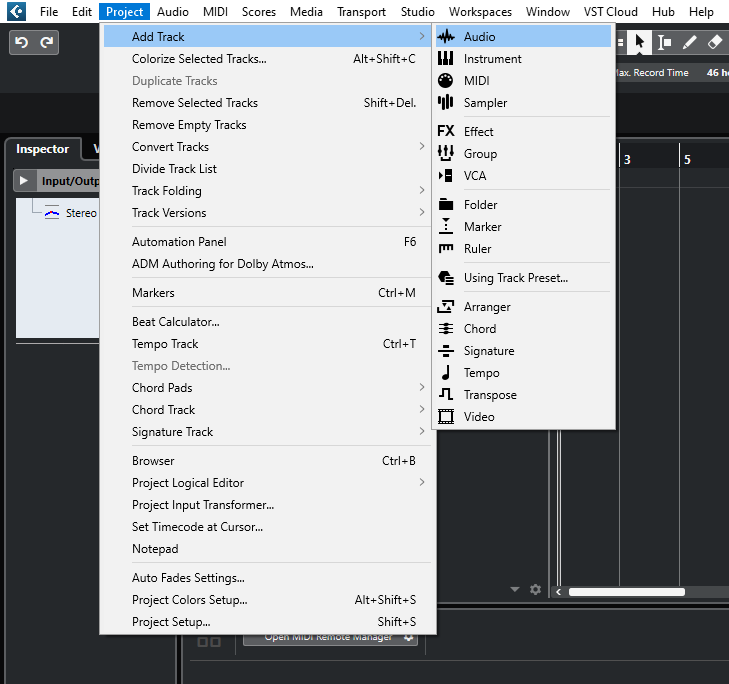Switch to the Inspector tab
Screen dimensions: 729x684
(42, 149)
